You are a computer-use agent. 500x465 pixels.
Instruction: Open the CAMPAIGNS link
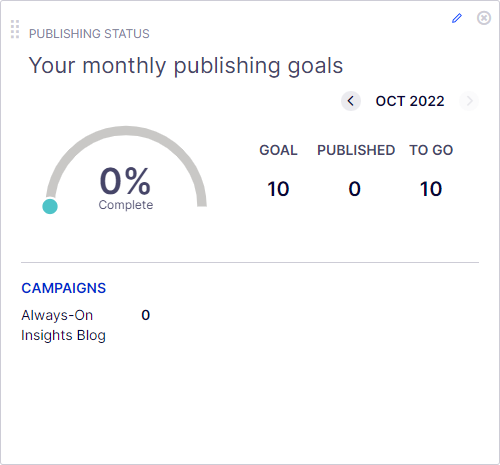pos(64,288)
